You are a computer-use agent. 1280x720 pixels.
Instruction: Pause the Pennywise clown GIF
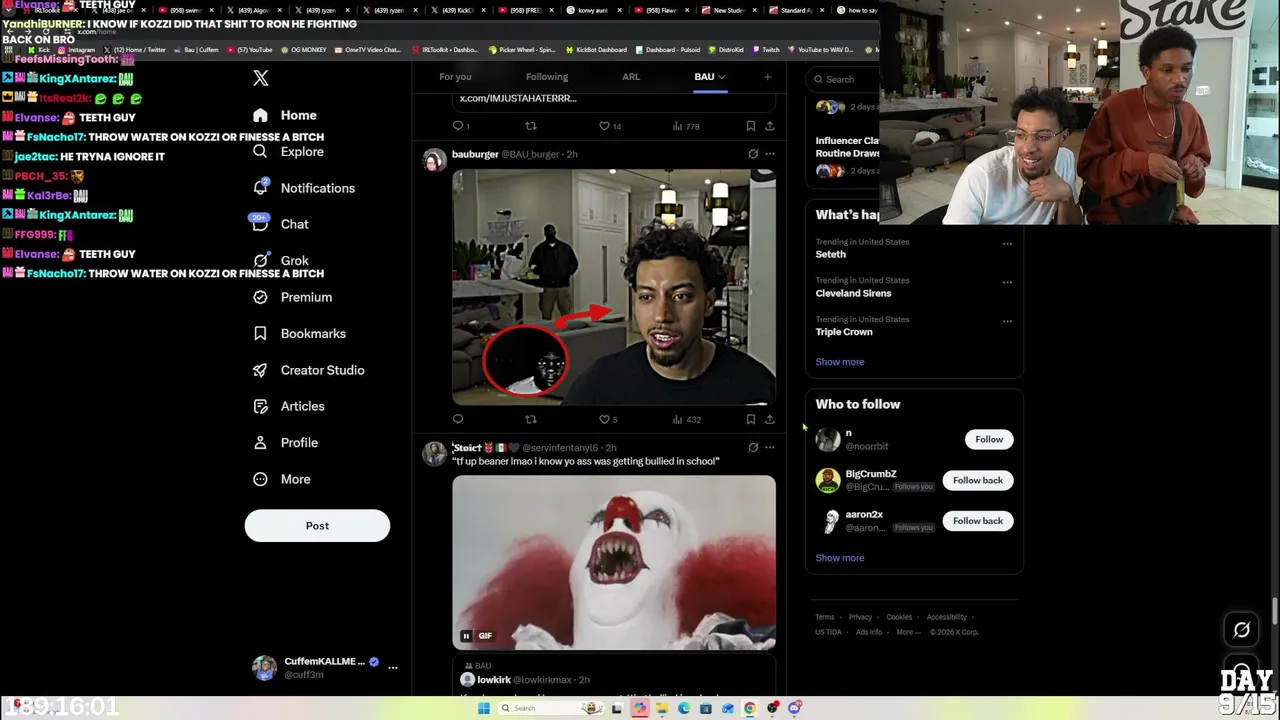[465, 636]
